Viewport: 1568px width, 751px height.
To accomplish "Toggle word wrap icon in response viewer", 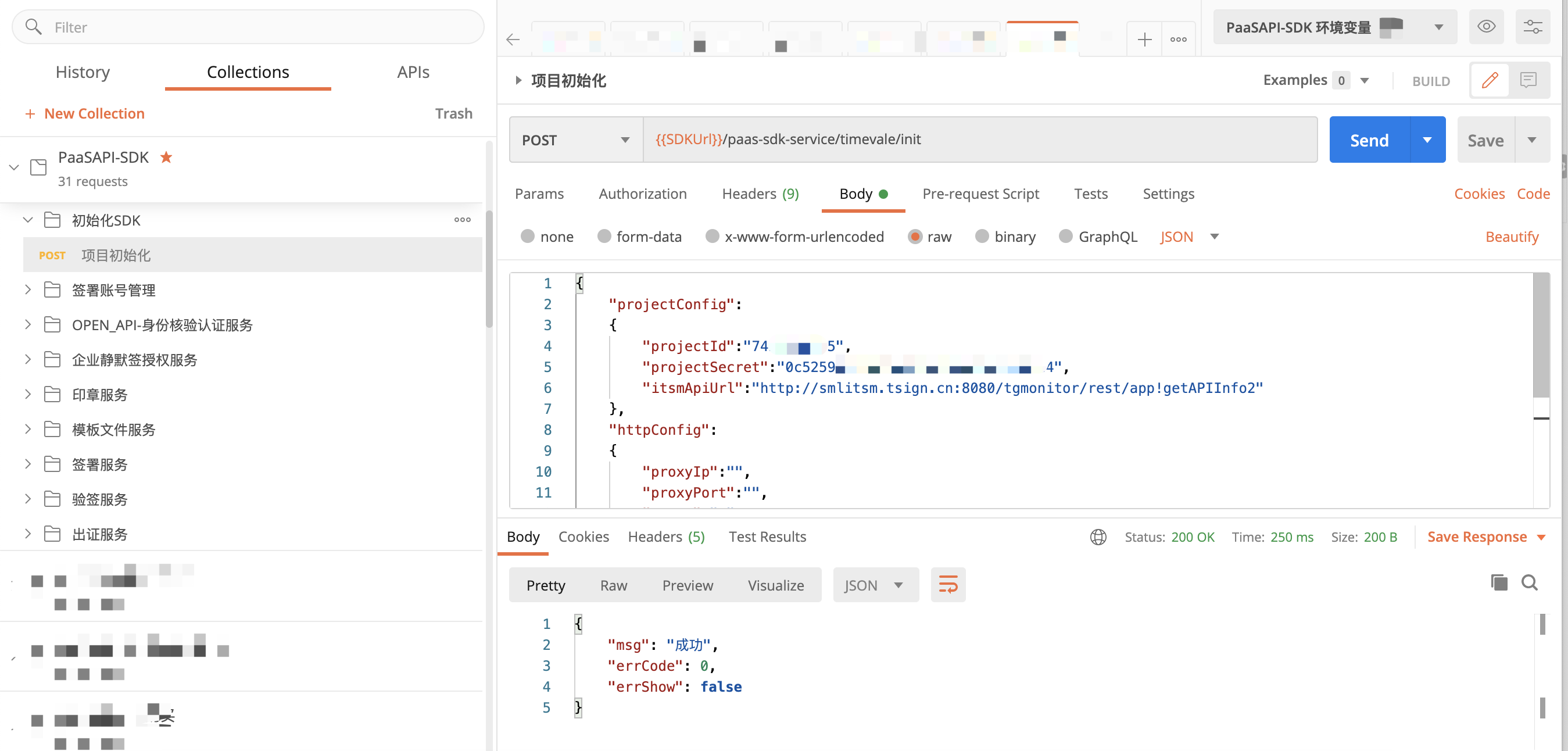I will (x=948, y=585).
